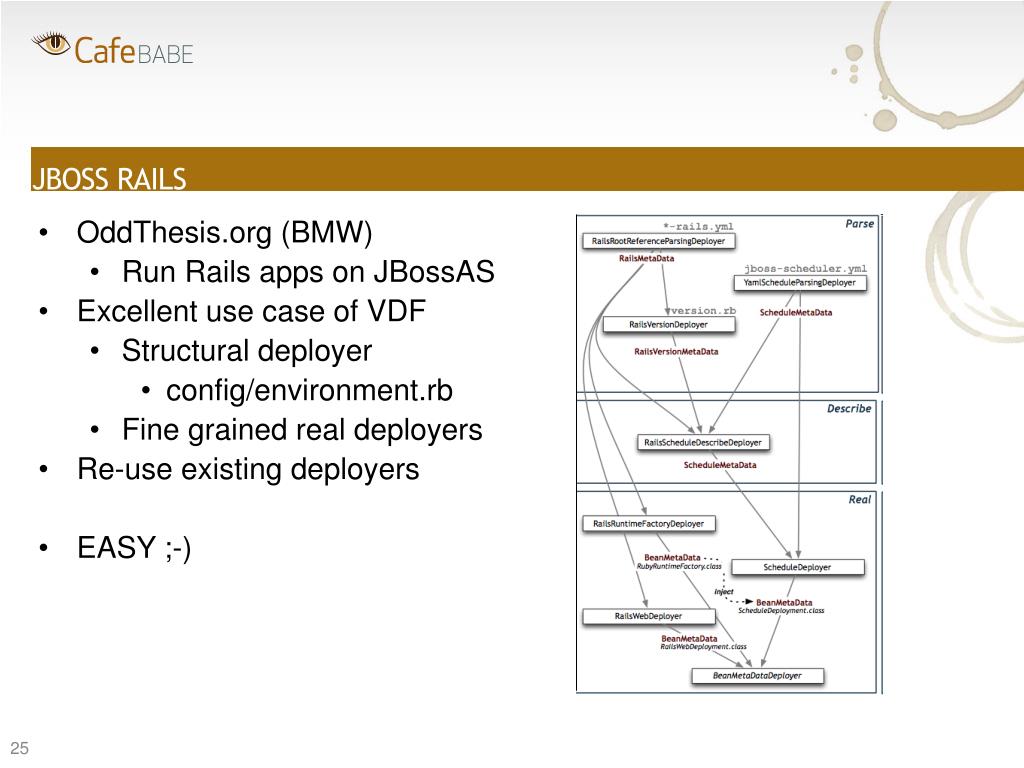Click the CafeBABE wordmark text
Screen dimensions: 1024x768
coord(134,51)
